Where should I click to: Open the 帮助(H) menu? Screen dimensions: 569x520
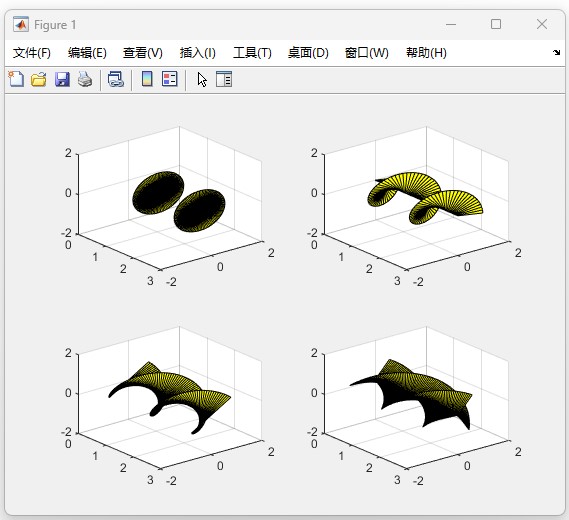coord(426,53)
